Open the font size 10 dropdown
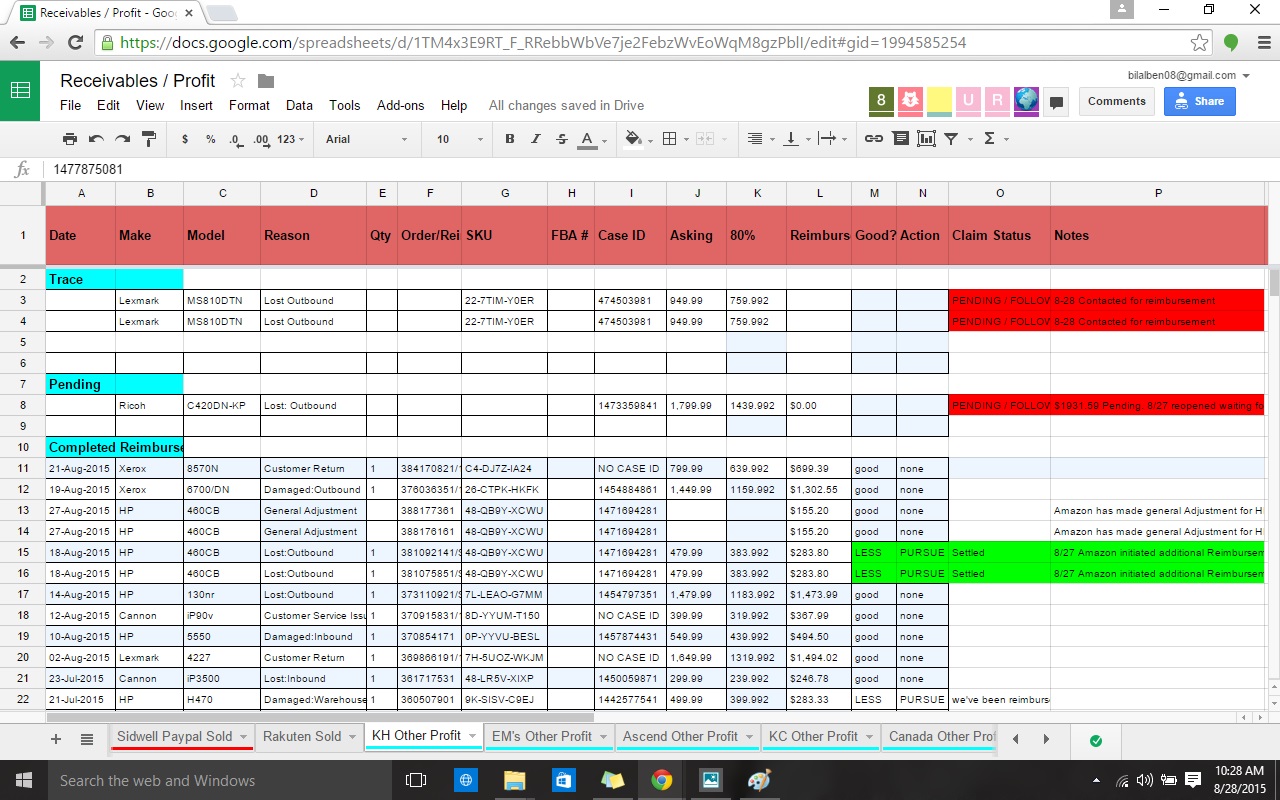The height and width of the screenshot is (800, 1280). click(454, 139)
